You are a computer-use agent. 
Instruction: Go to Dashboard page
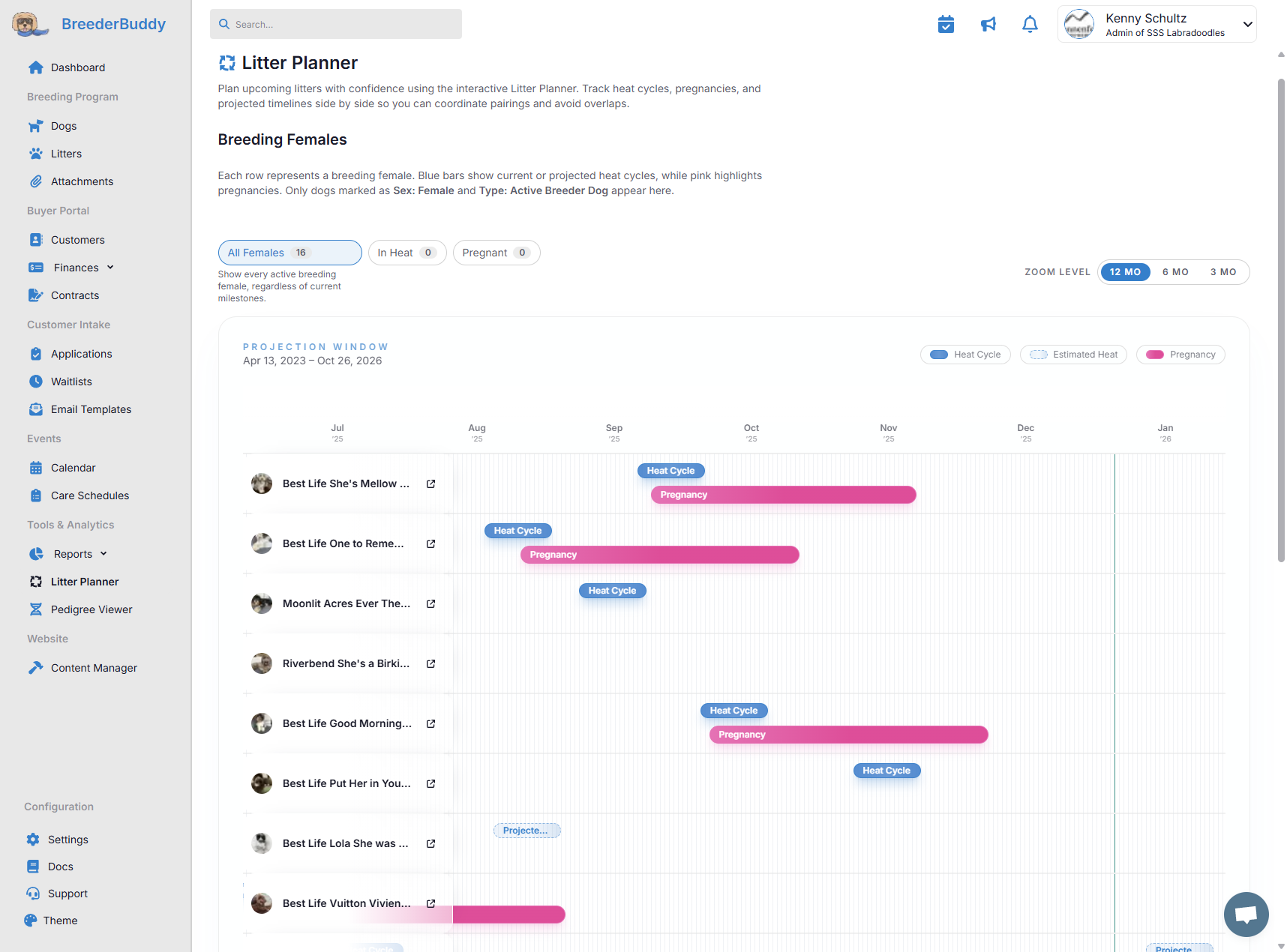[x=77, y=67]
